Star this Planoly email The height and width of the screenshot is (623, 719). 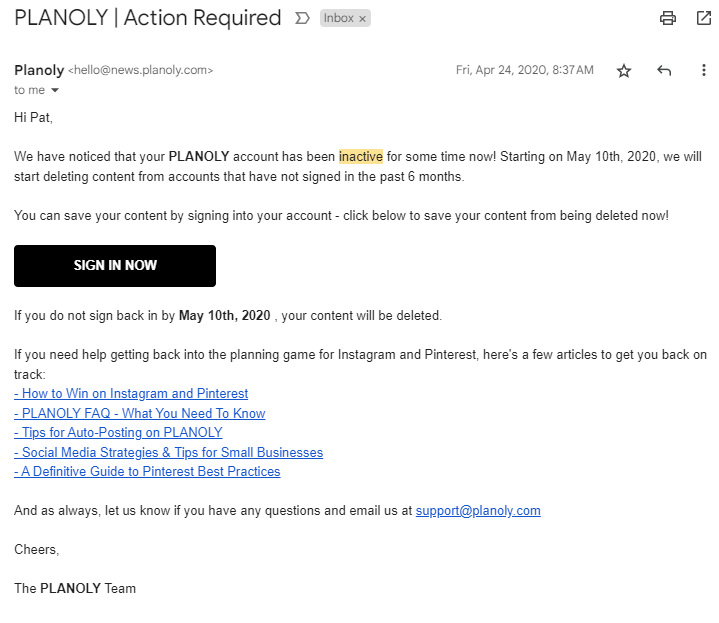624,70
